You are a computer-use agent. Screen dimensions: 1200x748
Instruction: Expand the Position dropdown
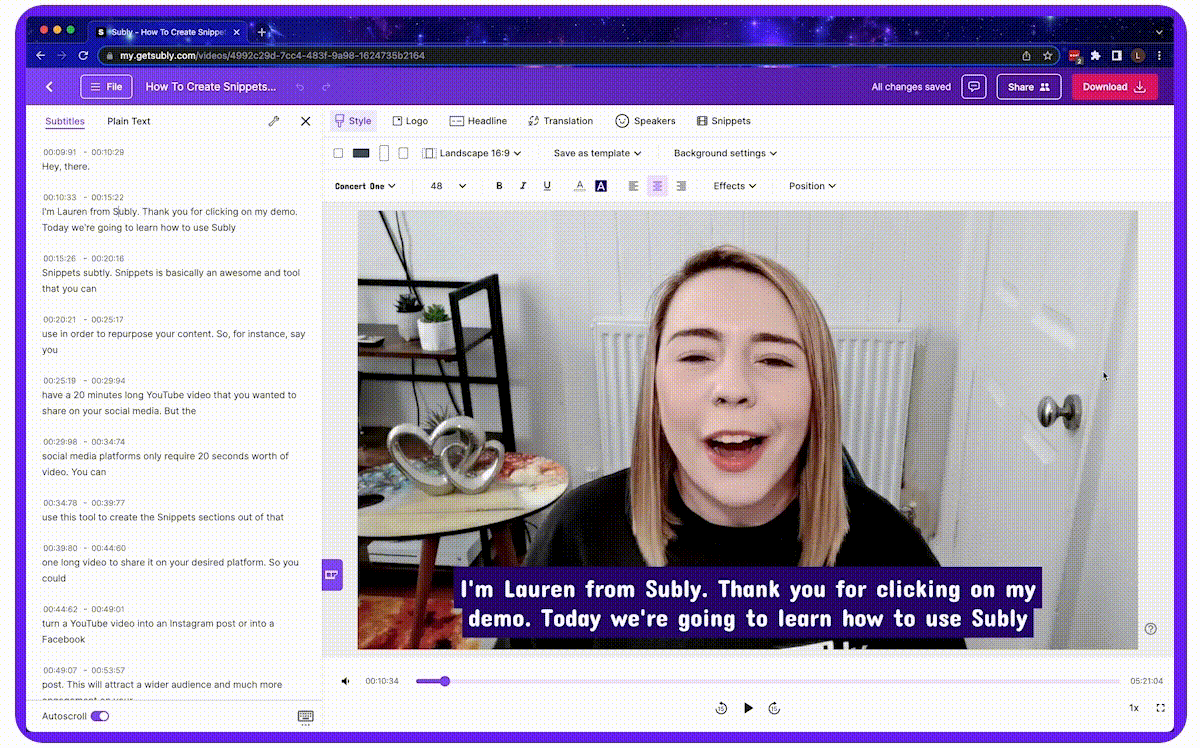coord(812,186)
